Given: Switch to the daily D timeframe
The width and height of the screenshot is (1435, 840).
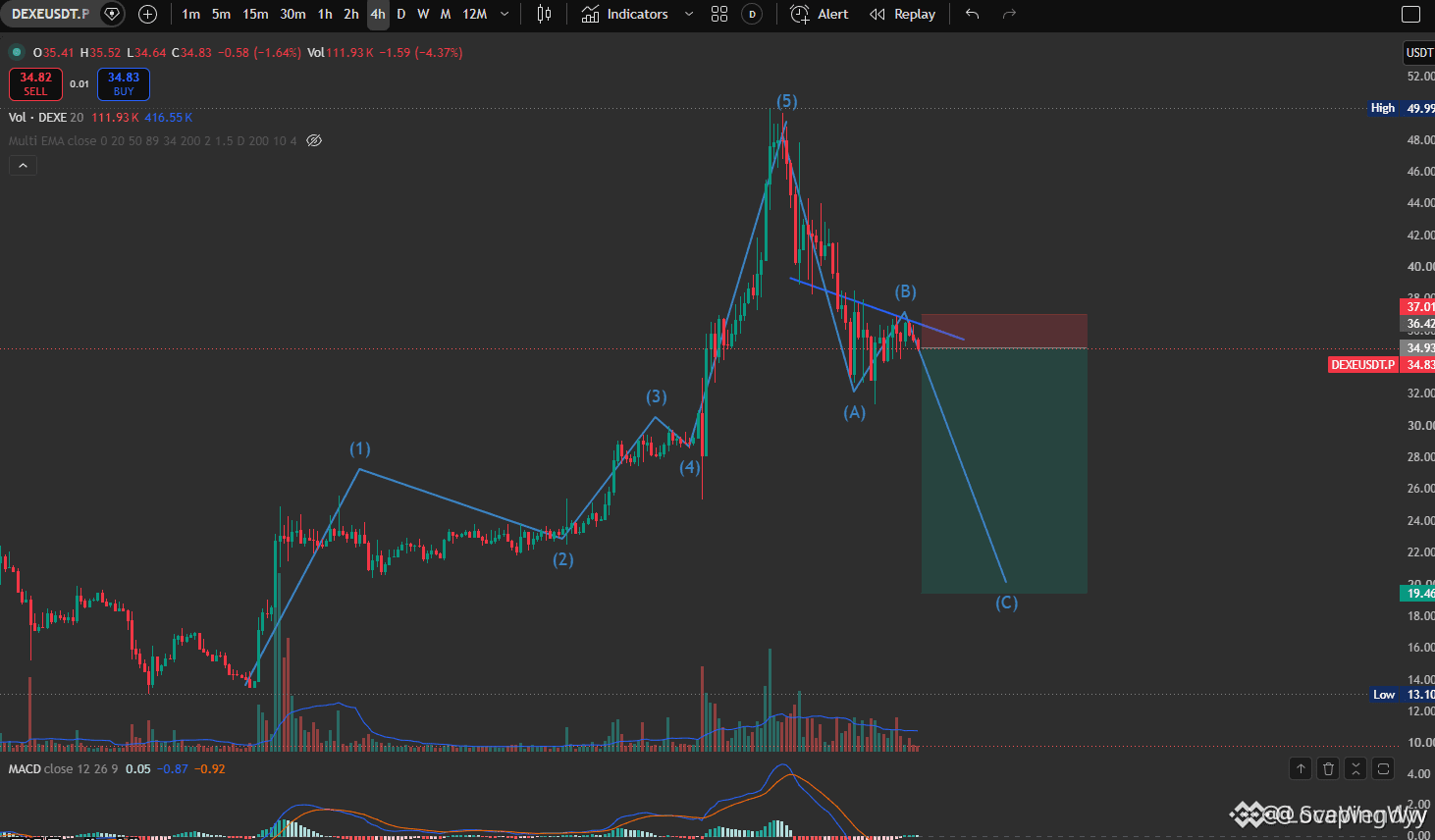Looking at the screenshot, I should coord(400,14).
